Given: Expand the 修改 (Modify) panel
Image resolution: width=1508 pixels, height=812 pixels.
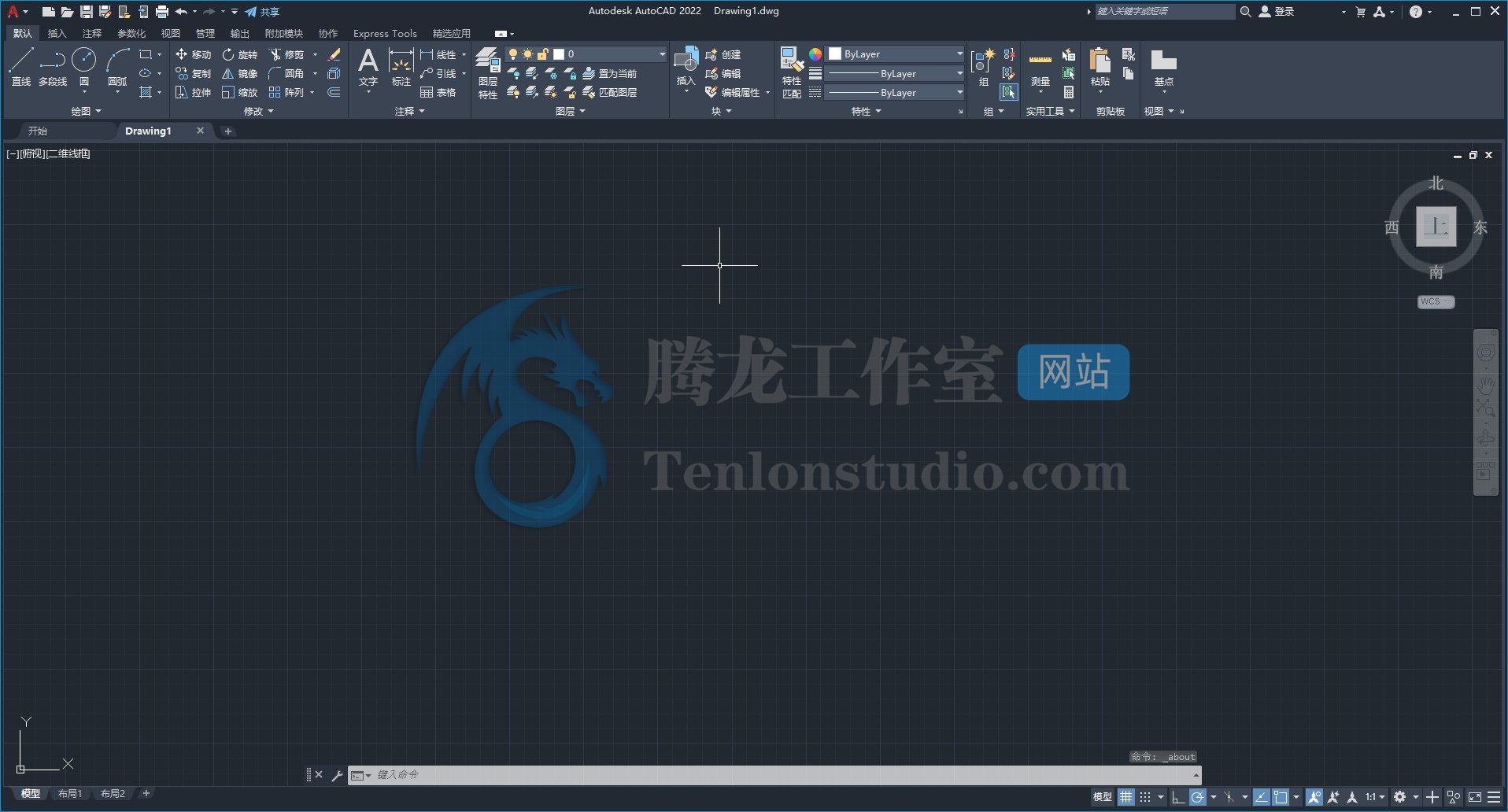Looking at the screenshot, I should pyautogui.click(x=259, y=112).
